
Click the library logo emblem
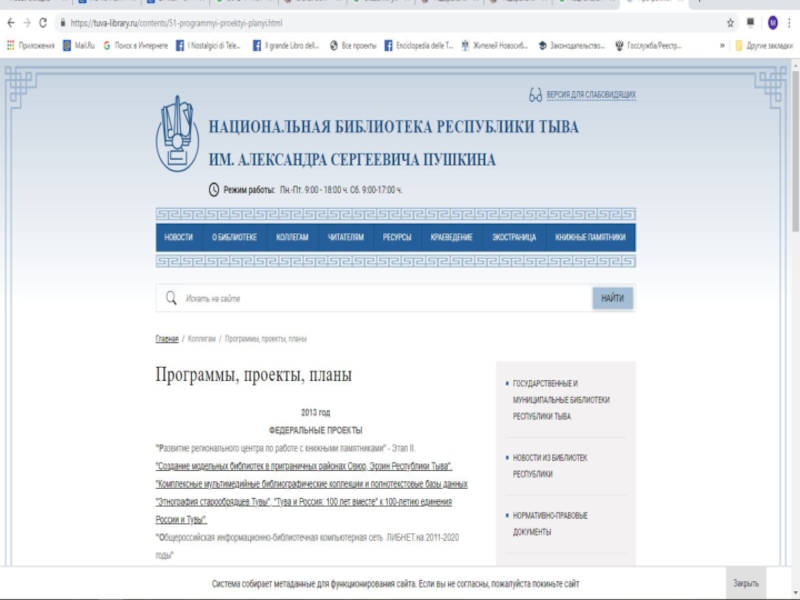177,134
